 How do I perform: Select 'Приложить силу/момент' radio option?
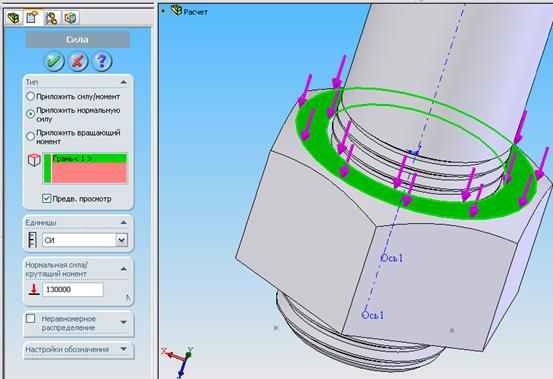31,96
